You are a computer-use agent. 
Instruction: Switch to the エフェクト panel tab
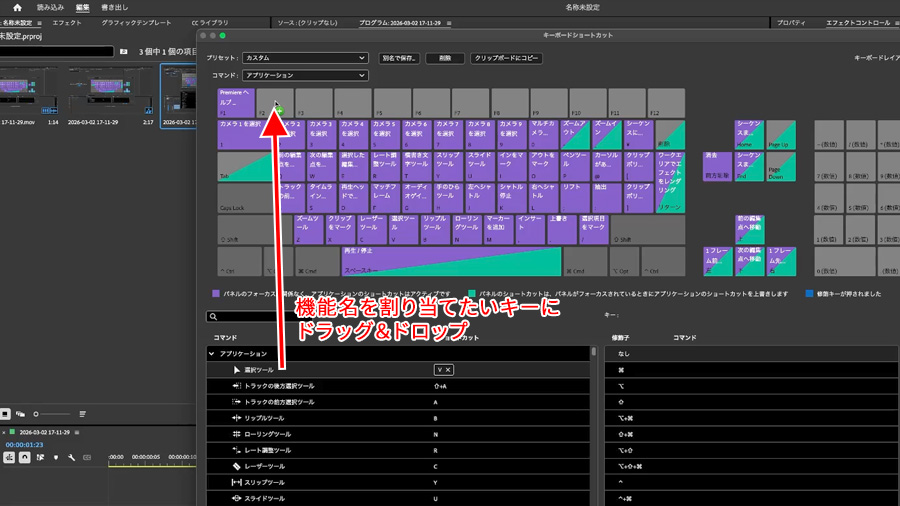tap(67, 23)
